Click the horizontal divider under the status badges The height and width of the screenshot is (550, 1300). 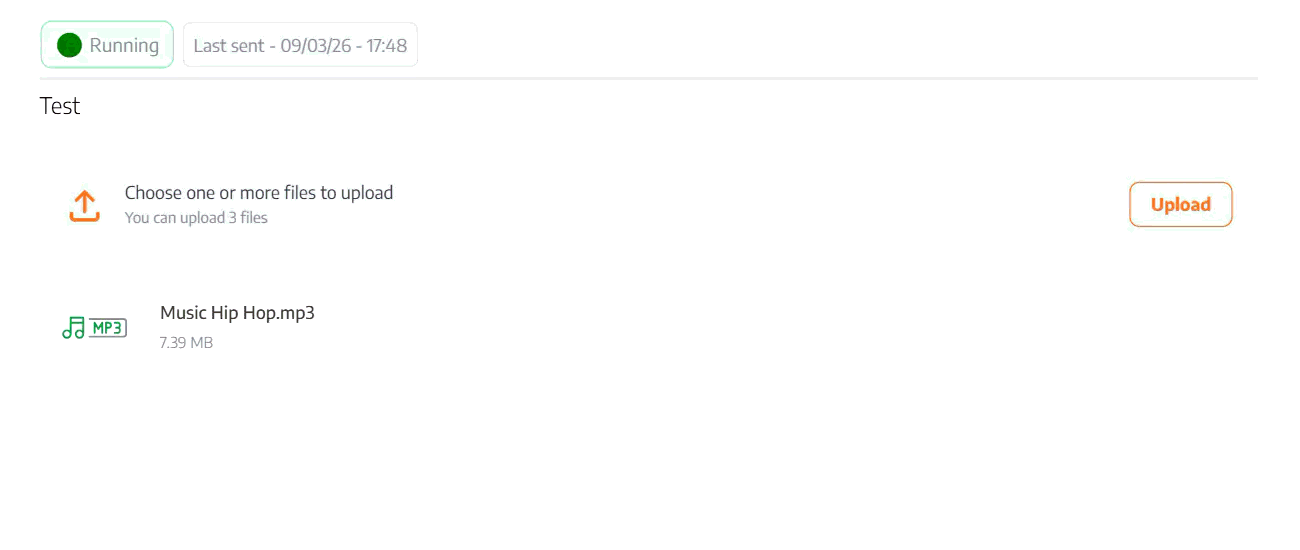coord(648,78)
